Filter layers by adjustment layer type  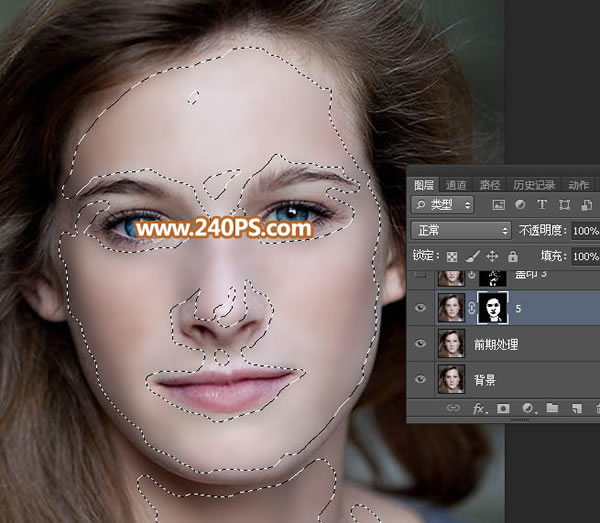(x=520, y=205)
